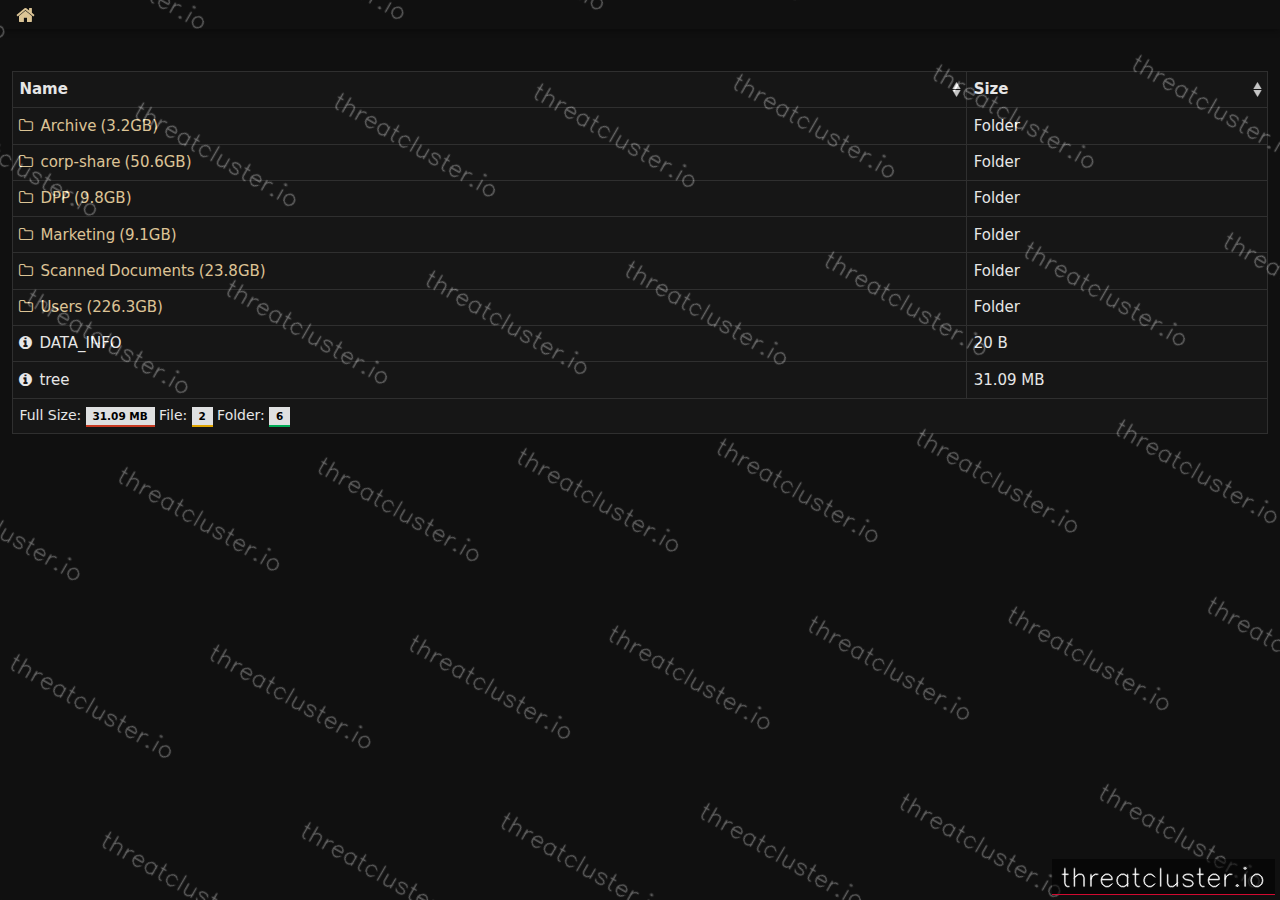Click the Folder size cell in Marketing row

[x=1116, y=235]
